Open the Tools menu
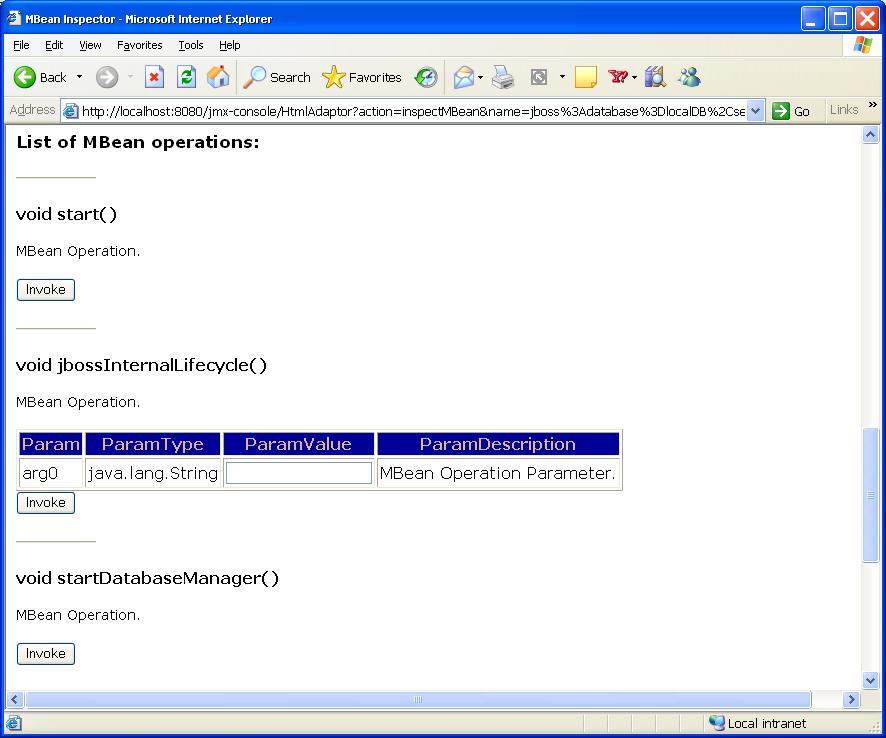 coord(190,45)
